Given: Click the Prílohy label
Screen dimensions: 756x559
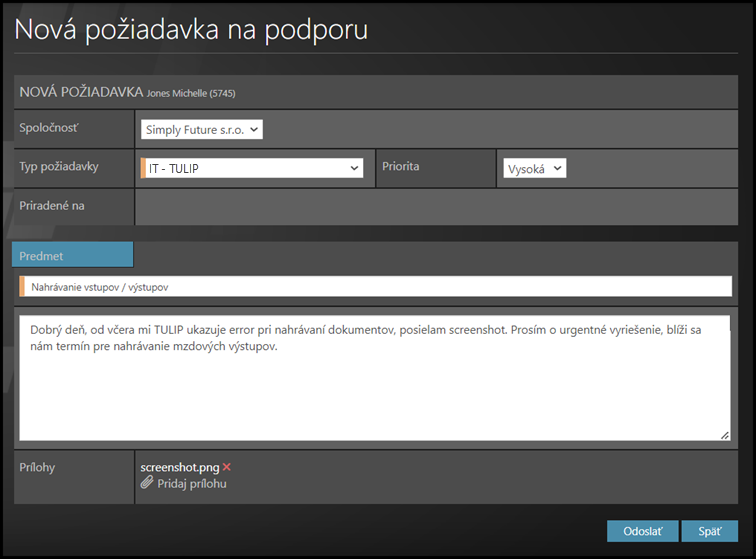Looking at the screenshot, I should (x=37, y=467).
